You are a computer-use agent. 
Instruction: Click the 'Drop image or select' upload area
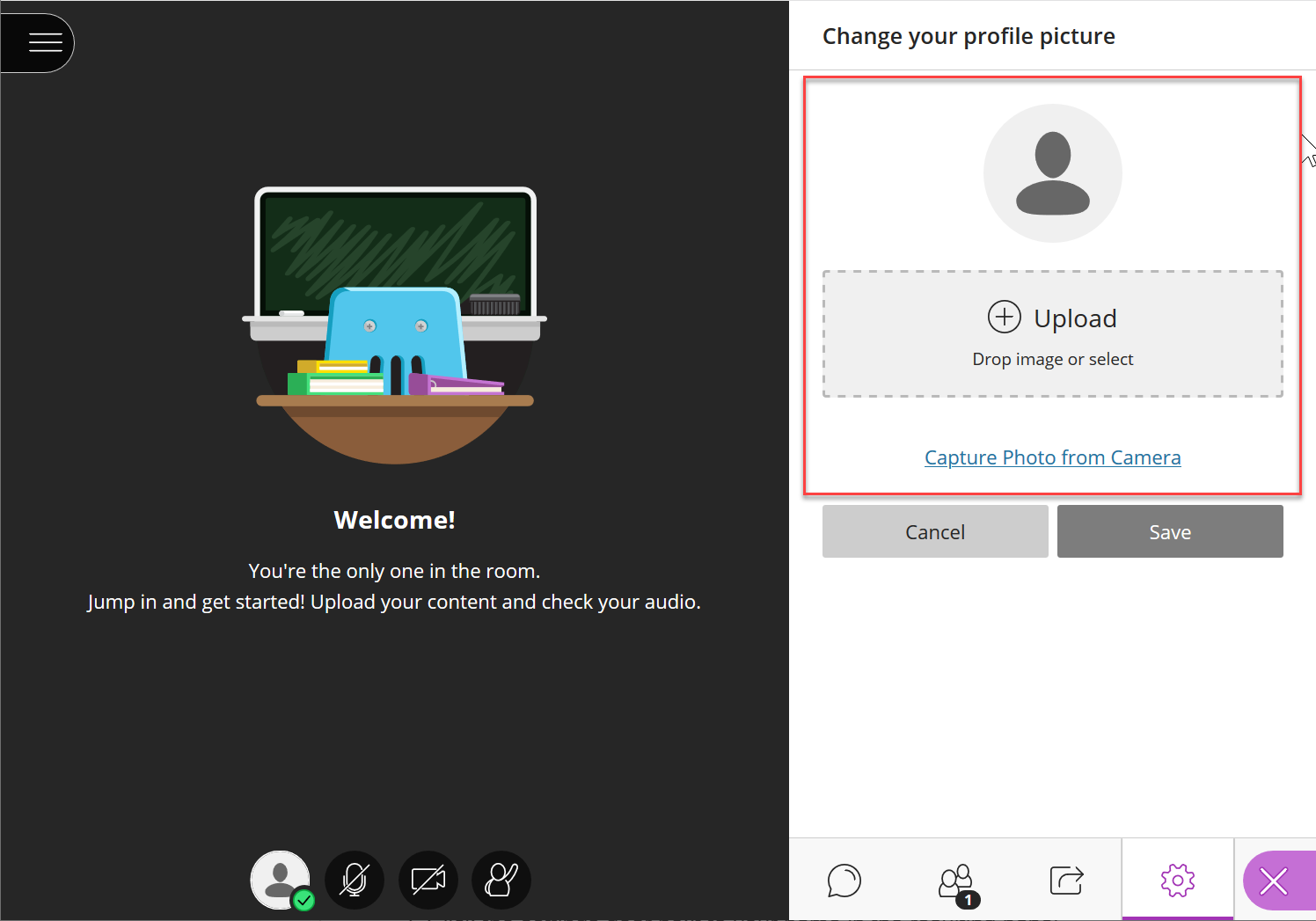pyautogui.click(x=1053, y=333)
